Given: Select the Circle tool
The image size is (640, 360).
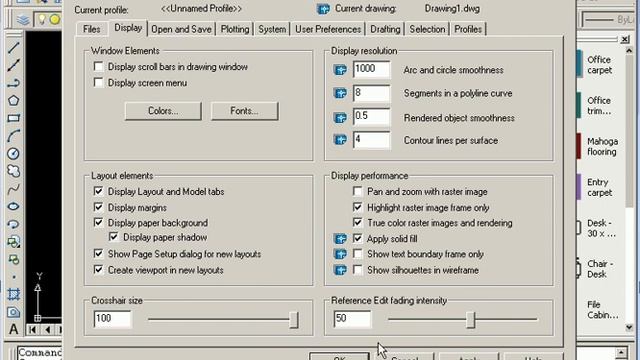Looking at the screenshot, I should pyautogui.click(x=13, y=153).
